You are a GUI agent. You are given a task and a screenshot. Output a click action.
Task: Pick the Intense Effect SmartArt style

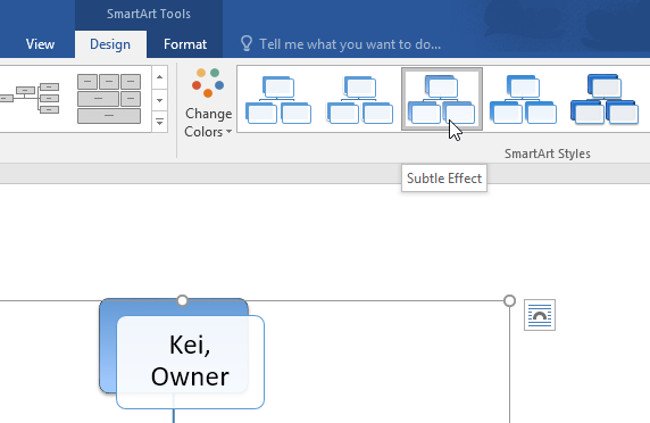(604, 100)
